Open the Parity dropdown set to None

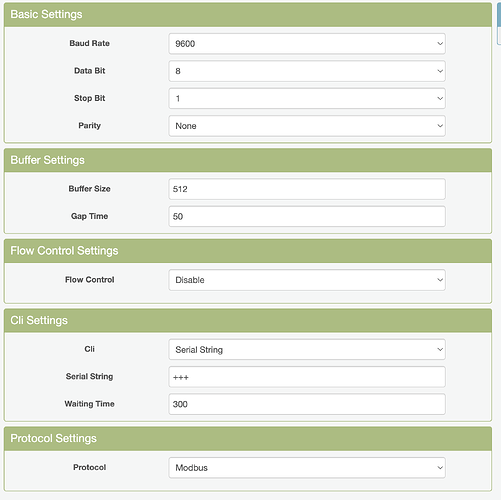point(307,126)
